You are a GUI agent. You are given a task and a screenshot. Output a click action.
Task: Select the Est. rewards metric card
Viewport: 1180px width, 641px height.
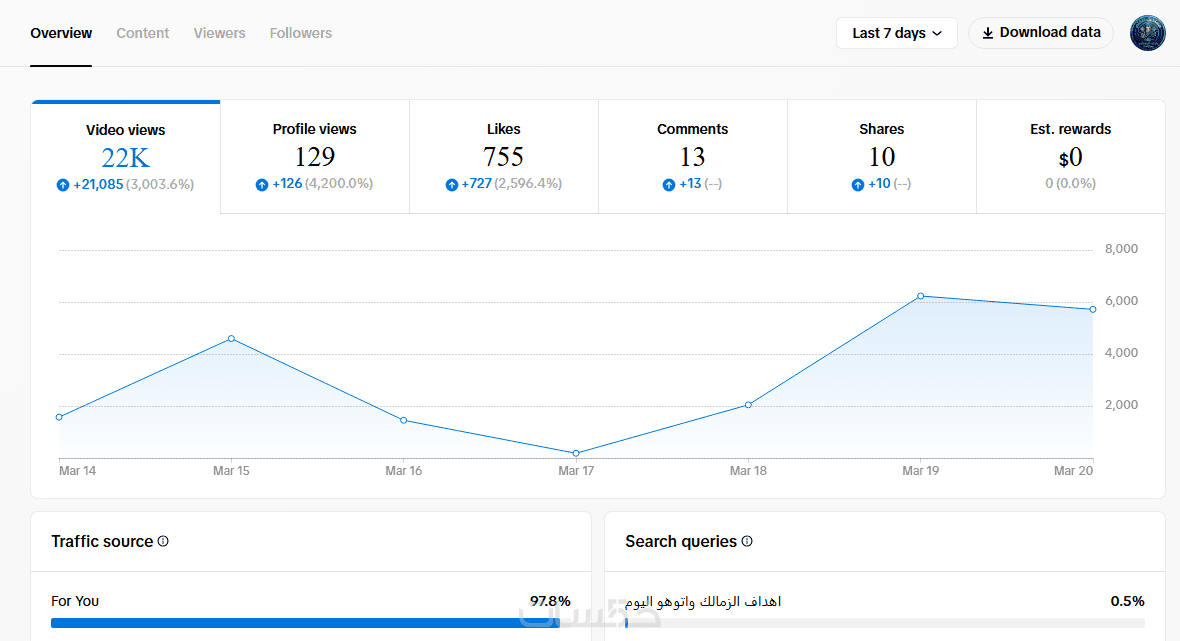pos(1070,157)
